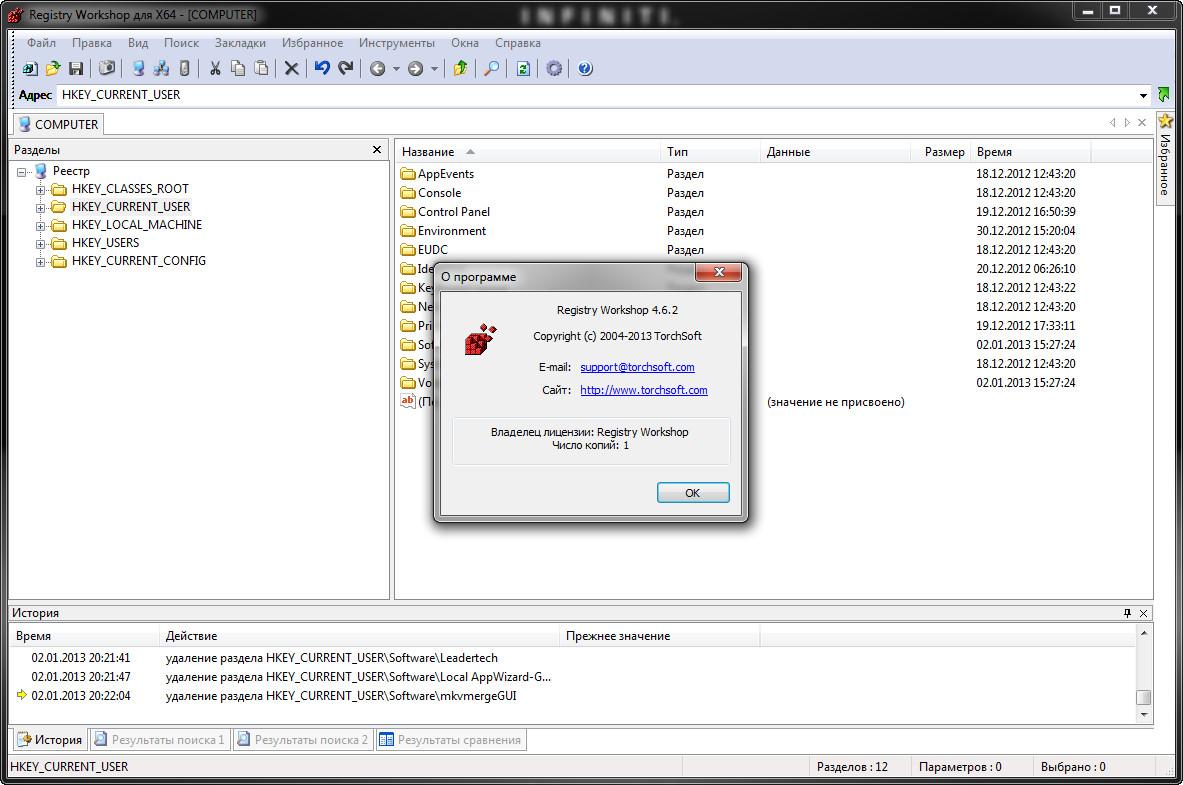Select the Console key row

[x=773, y=193]
